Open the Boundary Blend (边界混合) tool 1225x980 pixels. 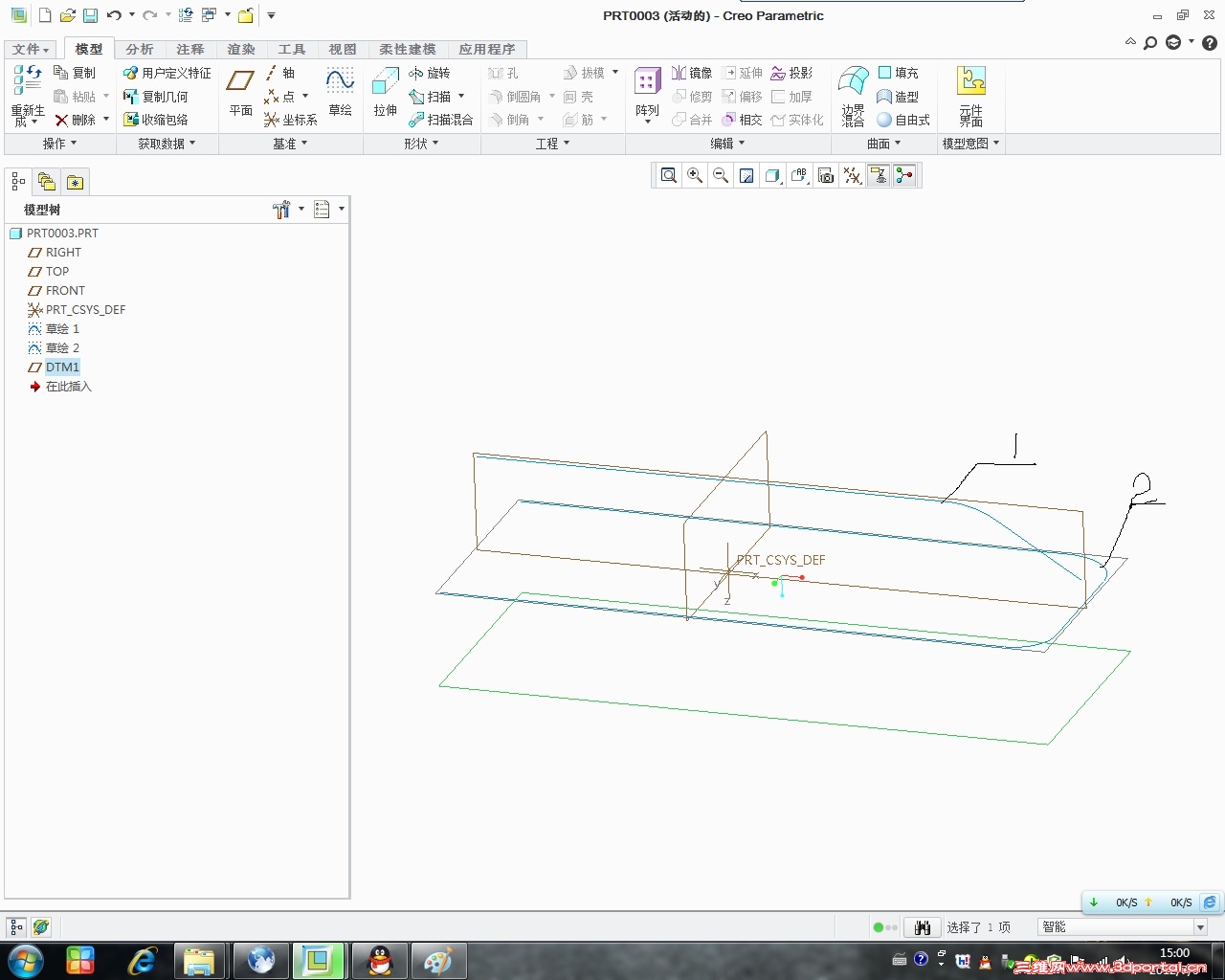point(853,96)
